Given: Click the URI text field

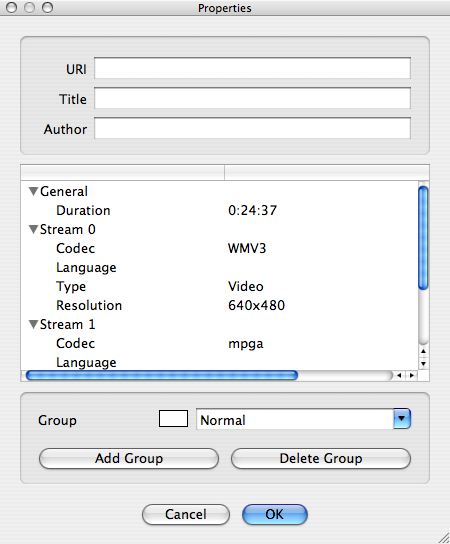Looking at the screenshot, I should tap(253, 68).
